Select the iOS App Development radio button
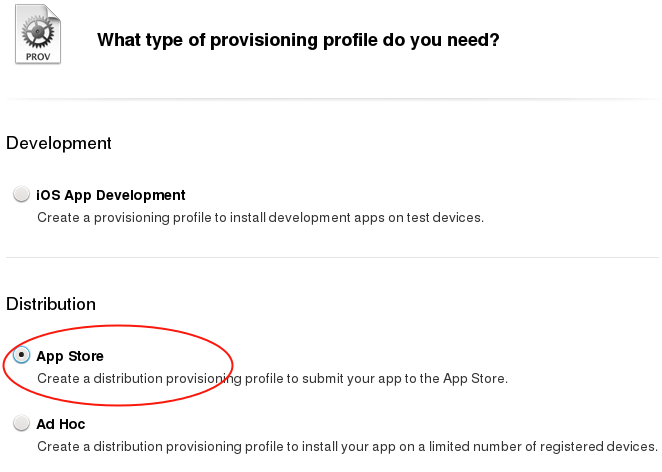Screen dimensions: 662x472 (x=21, y=195)
